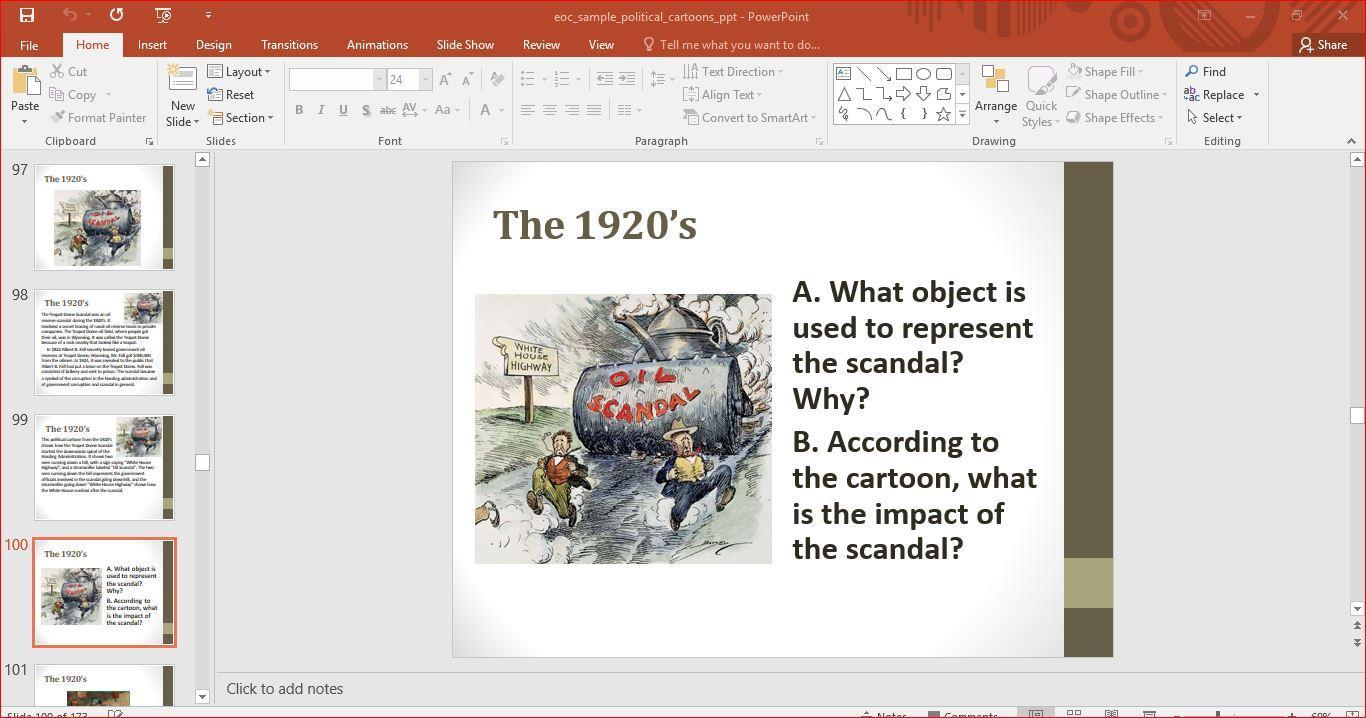Open the Arrange menu
The image size is (1366, 718).
[995, 96]
